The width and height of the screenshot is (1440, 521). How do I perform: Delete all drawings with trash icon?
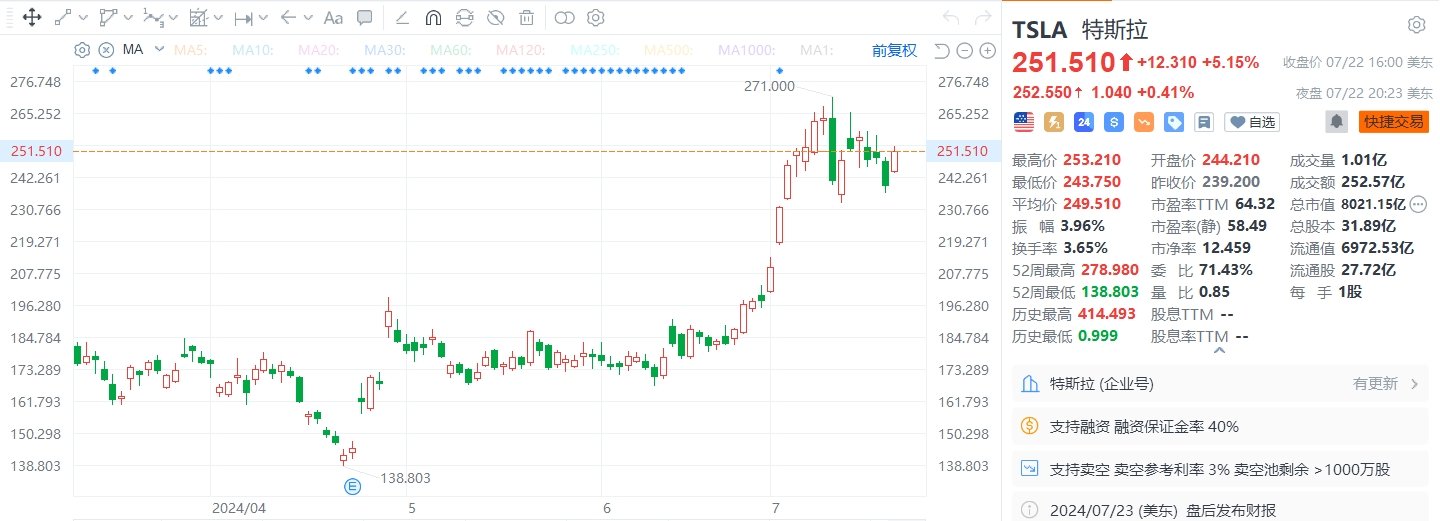526,17
